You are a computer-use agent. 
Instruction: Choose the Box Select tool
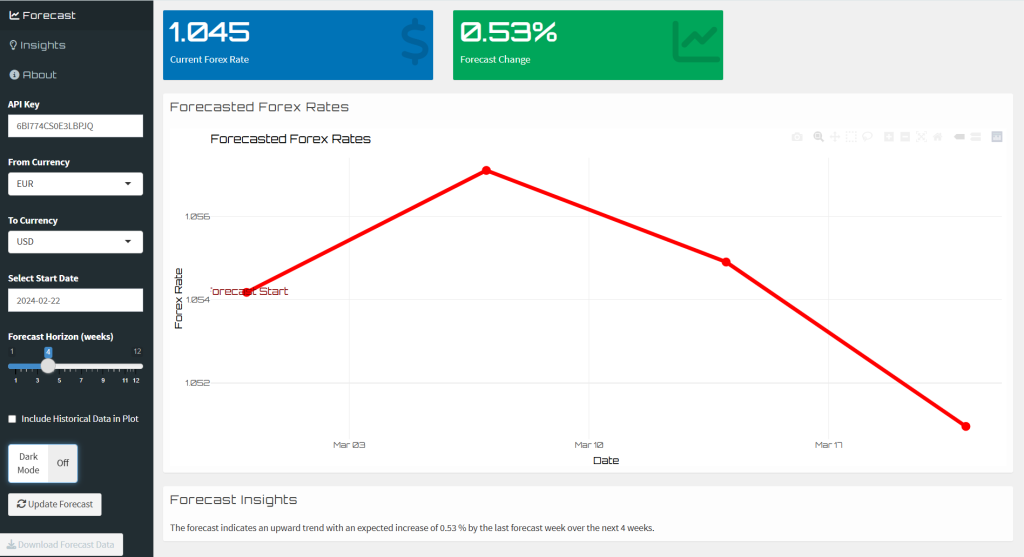coord(851,137)
